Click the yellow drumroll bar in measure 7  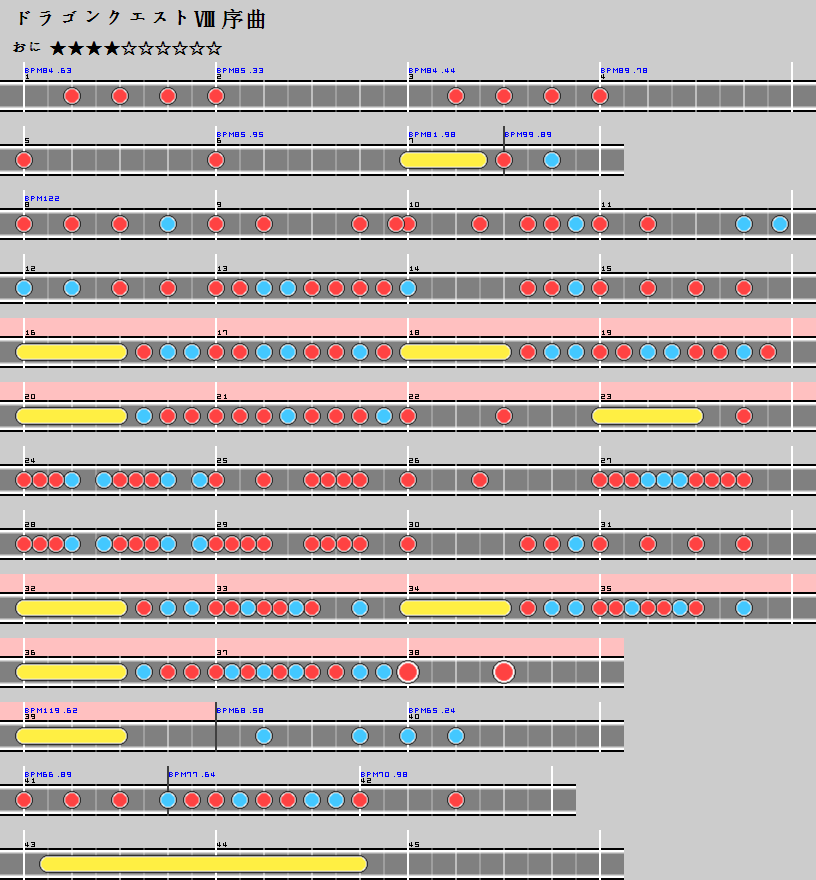tap(443, 160)
